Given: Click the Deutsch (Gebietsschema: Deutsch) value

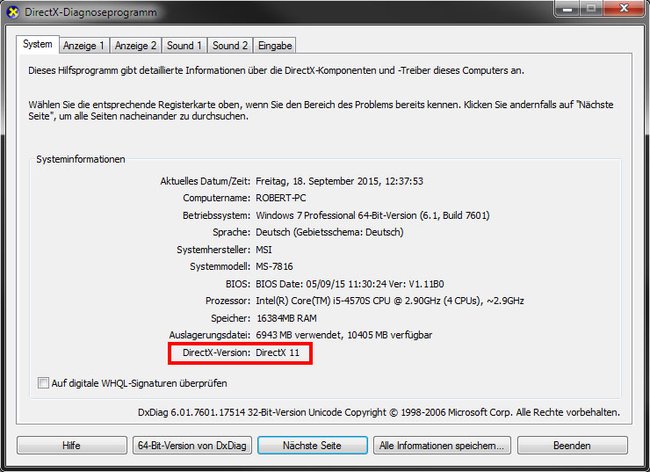Looking at the screenshot, I should coord(329,232).
